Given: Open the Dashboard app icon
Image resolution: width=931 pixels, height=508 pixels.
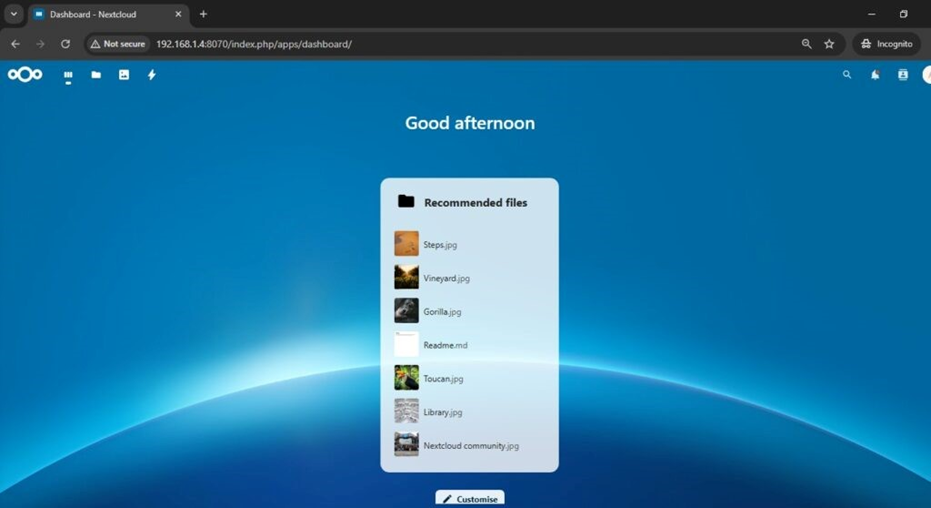Looking at the screenshot, I should [x=68, y=75].
